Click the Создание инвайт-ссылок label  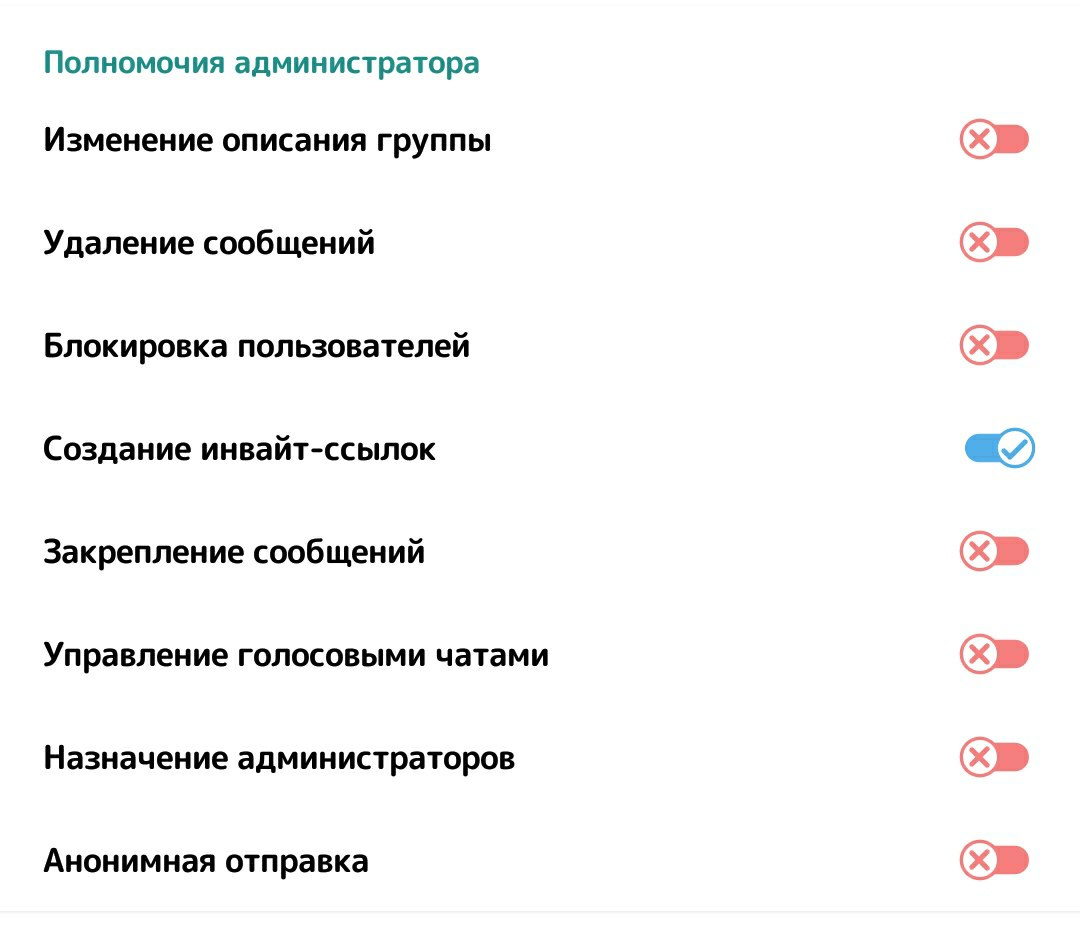239,450
